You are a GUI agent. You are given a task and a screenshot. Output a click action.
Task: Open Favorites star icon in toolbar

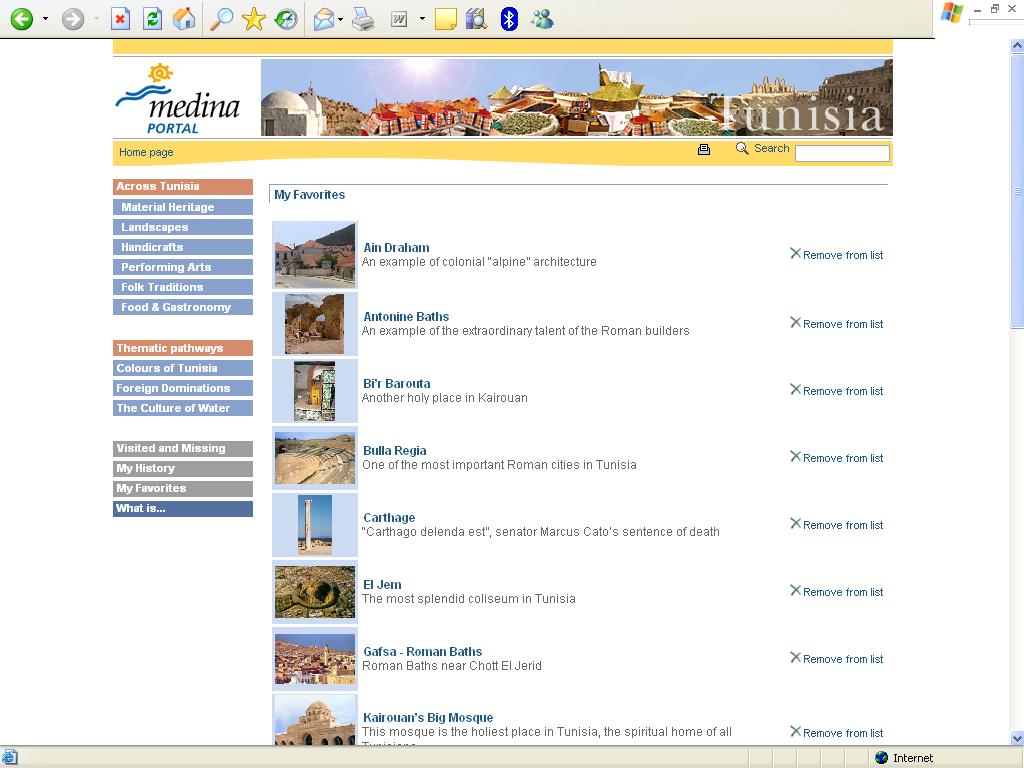(253, 19)
